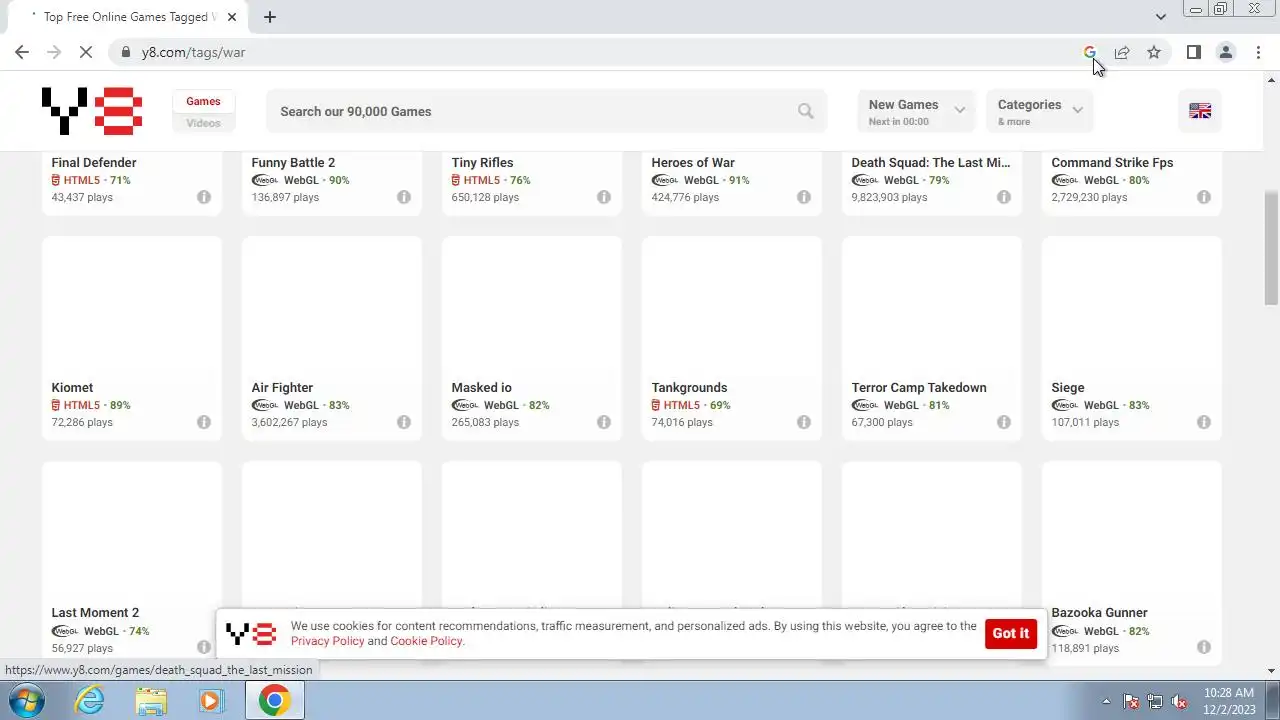This screenshot has width=1280, height=720.
Task: Open the Privacy Policy link
Action: tap(327, 641)
